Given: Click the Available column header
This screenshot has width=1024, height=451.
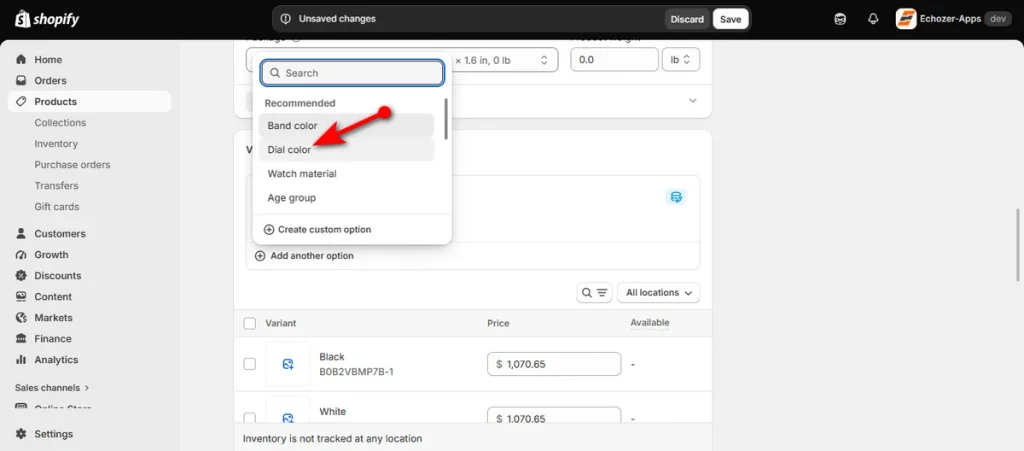Looking at the screenshot, I should pyautogui.click(x=650, y=323).
